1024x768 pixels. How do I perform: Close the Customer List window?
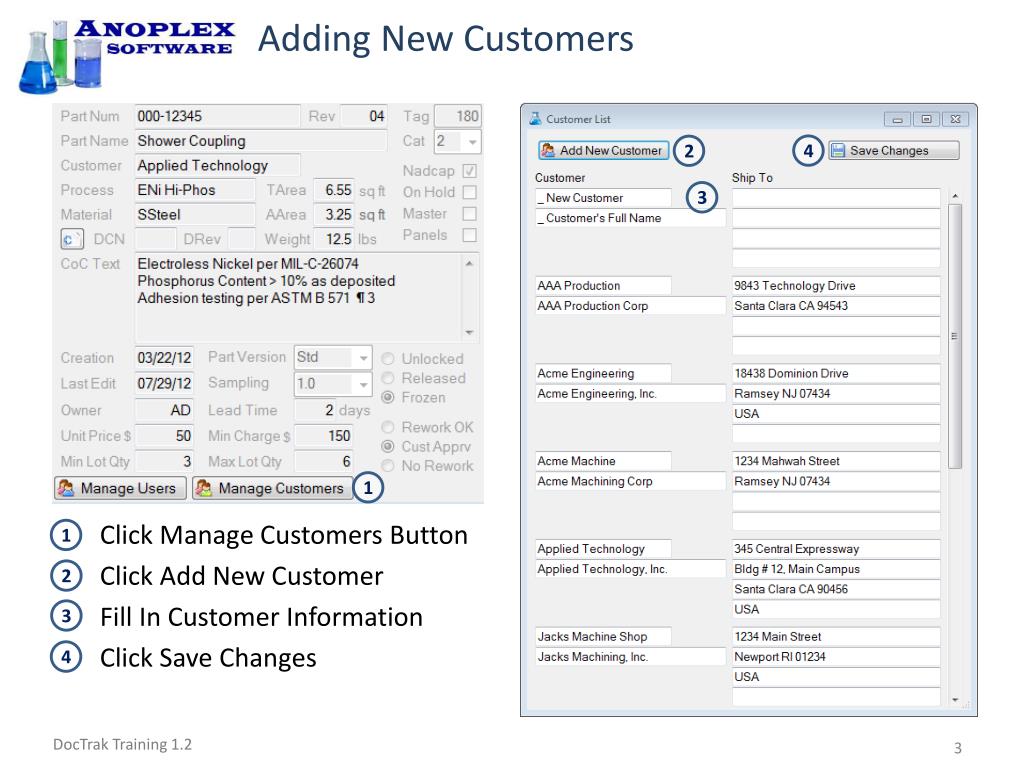click(x=955, y=120)
